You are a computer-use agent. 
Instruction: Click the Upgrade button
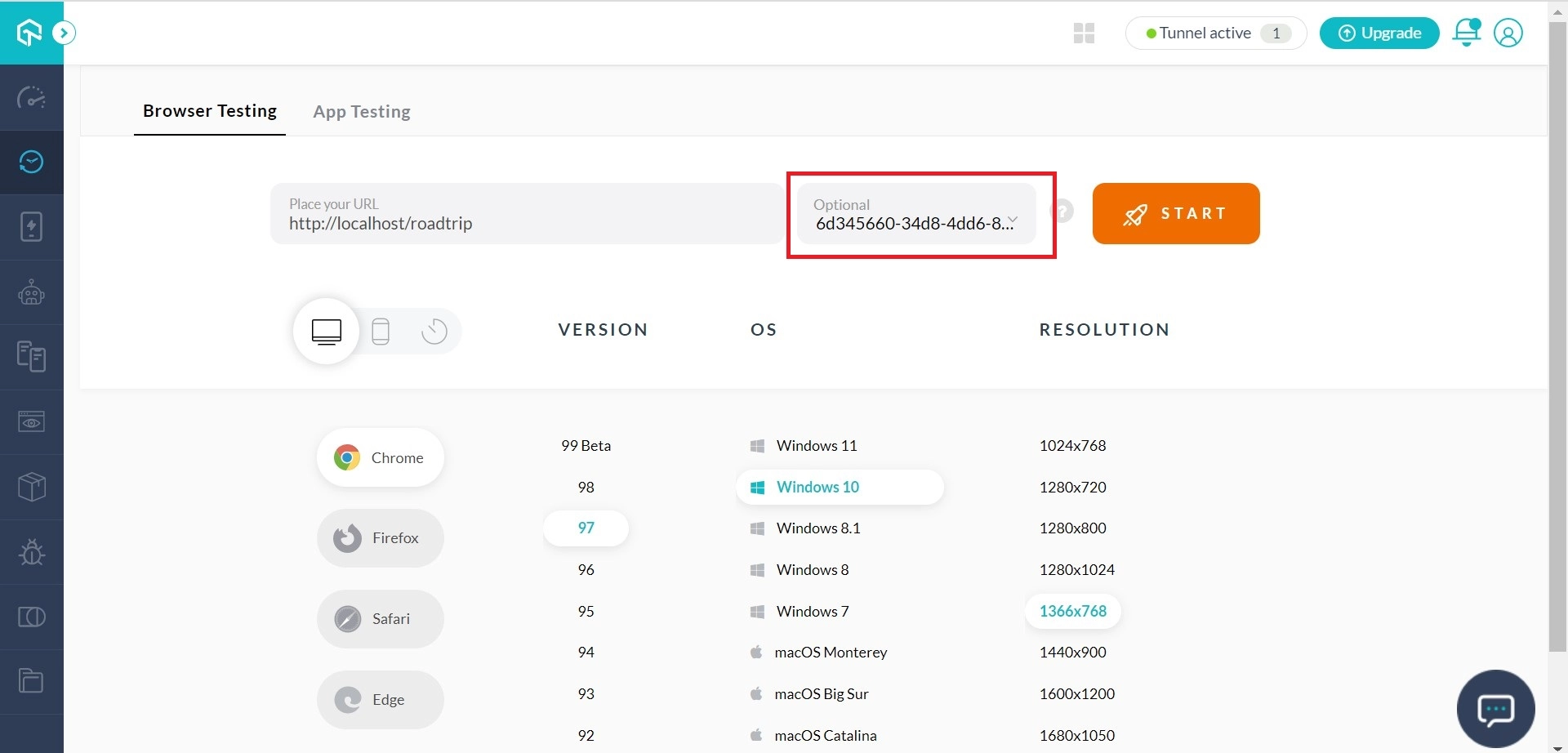click(1379, 33)
